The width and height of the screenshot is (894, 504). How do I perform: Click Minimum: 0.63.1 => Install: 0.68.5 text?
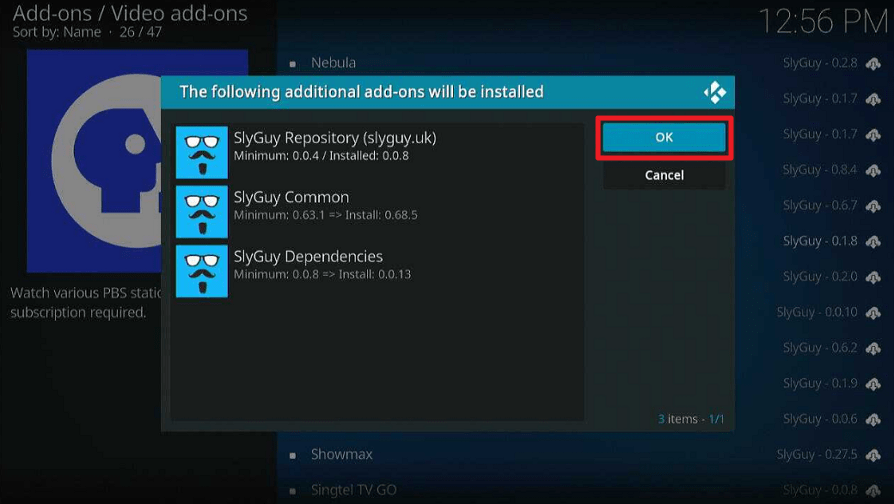tap(326, 215)
